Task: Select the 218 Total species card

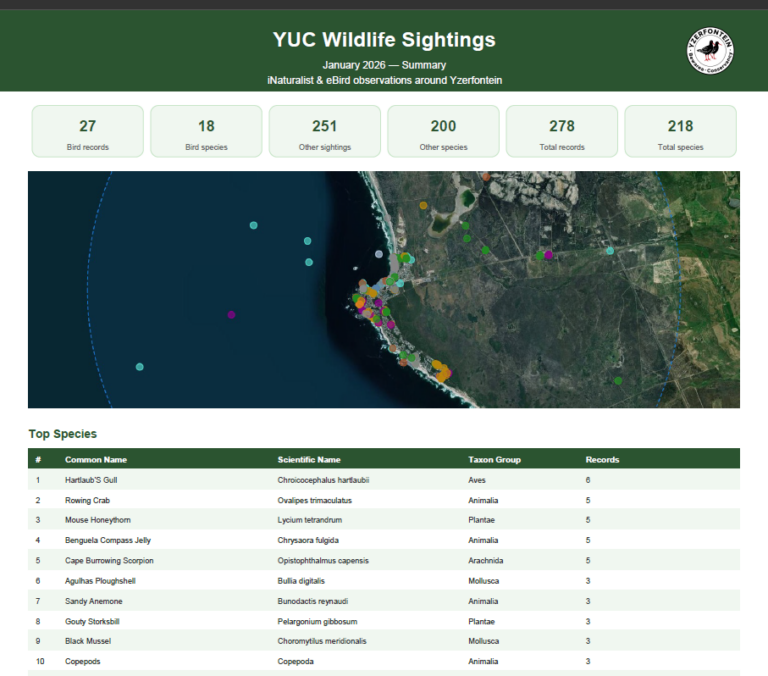Action: tap(680, 131)
